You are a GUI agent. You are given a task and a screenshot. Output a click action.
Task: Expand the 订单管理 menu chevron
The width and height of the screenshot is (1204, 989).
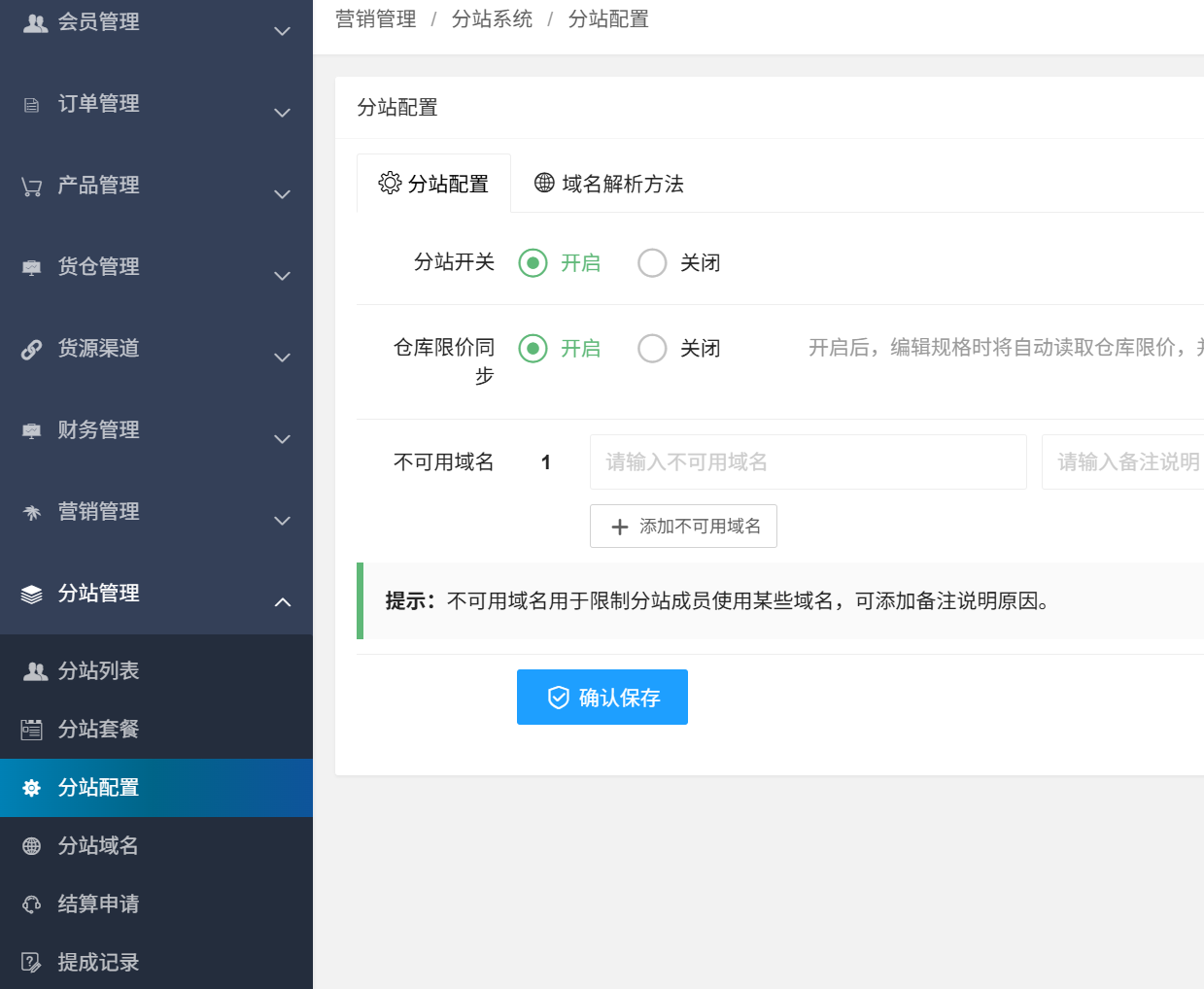click(x=283, y=113)
